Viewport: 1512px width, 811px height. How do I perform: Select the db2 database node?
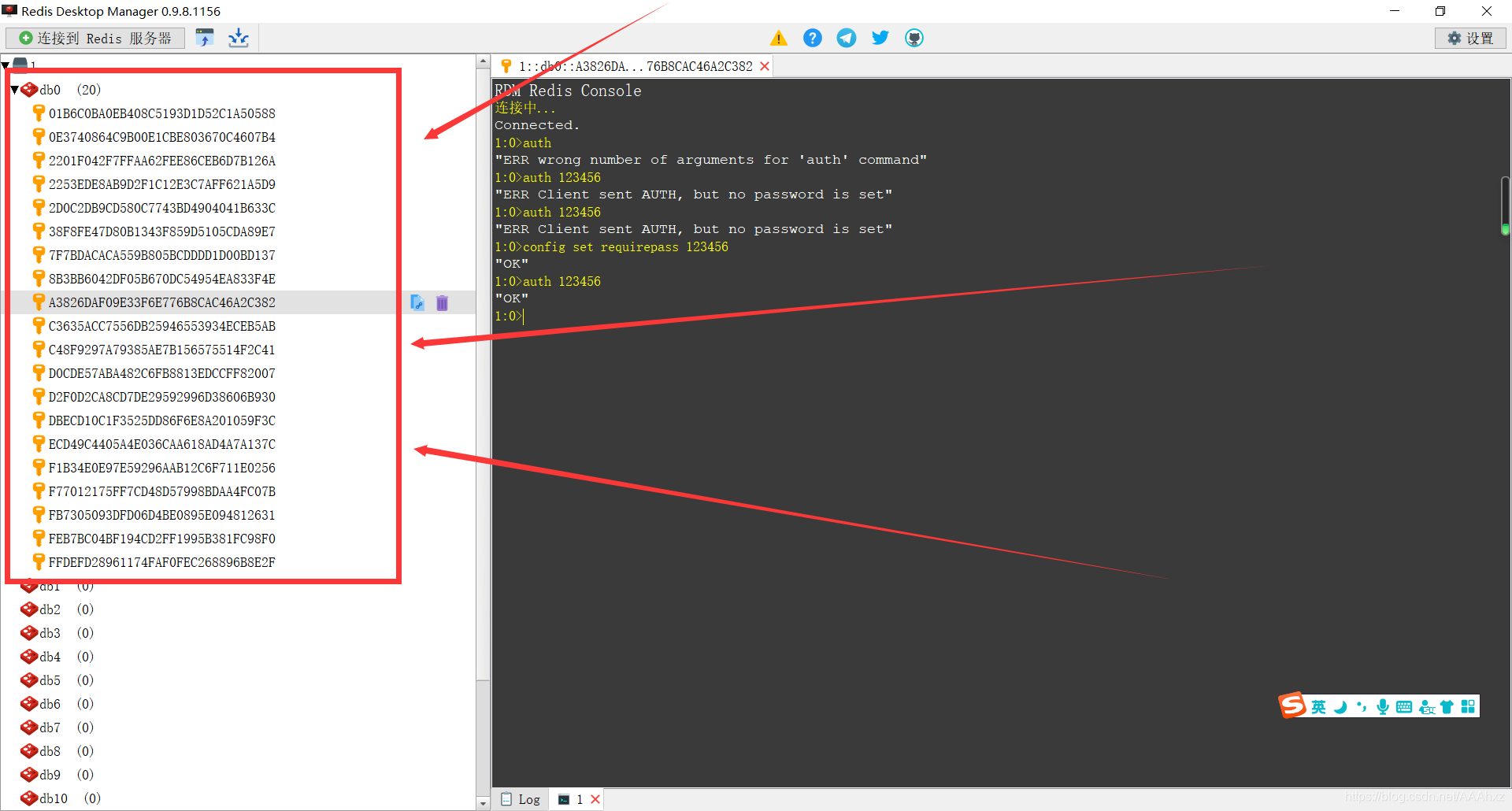pos(57,609)
